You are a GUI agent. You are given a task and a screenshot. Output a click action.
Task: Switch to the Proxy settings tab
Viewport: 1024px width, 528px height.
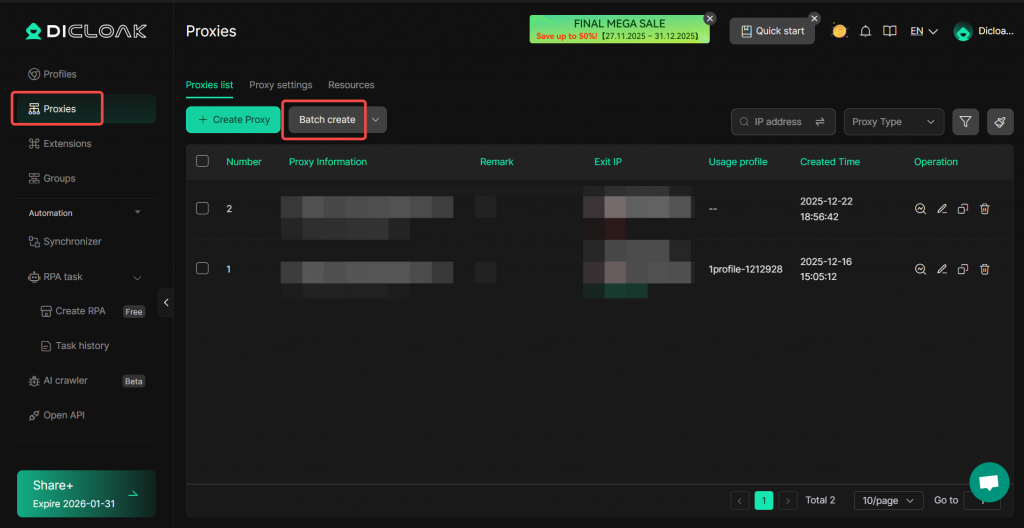[280, 85]
